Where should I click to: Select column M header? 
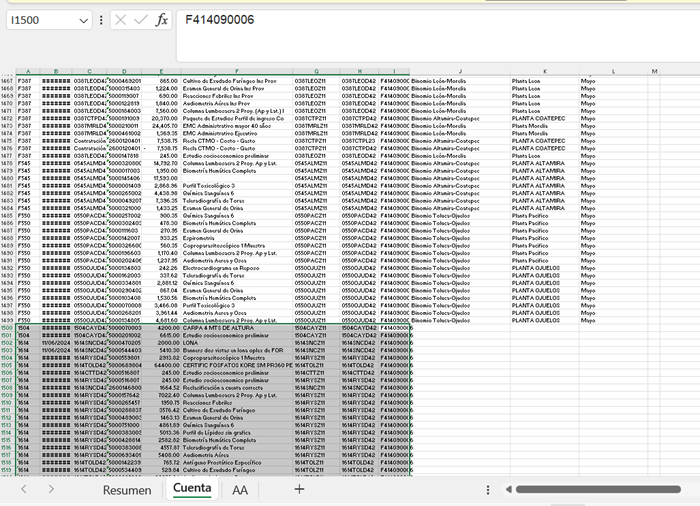[654, 71]
